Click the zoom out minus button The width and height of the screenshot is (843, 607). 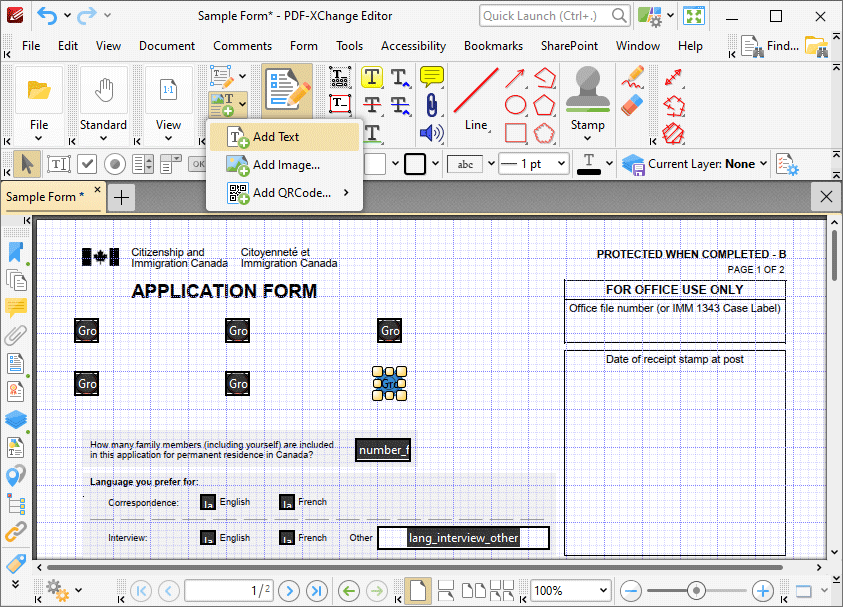[x=631, y=591]
